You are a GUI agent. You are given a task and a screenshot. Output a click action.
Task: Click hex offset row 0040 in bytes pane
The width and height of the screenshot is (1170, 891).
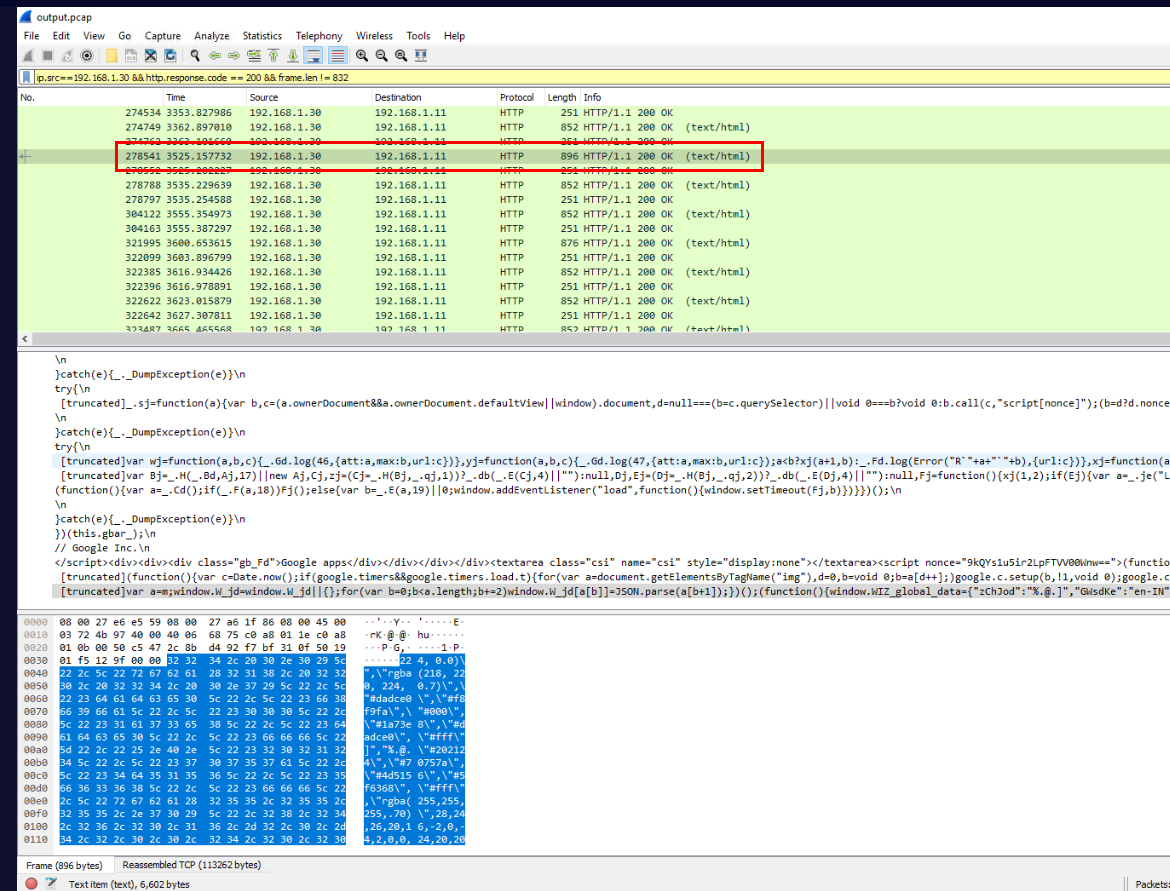[36, 673]
